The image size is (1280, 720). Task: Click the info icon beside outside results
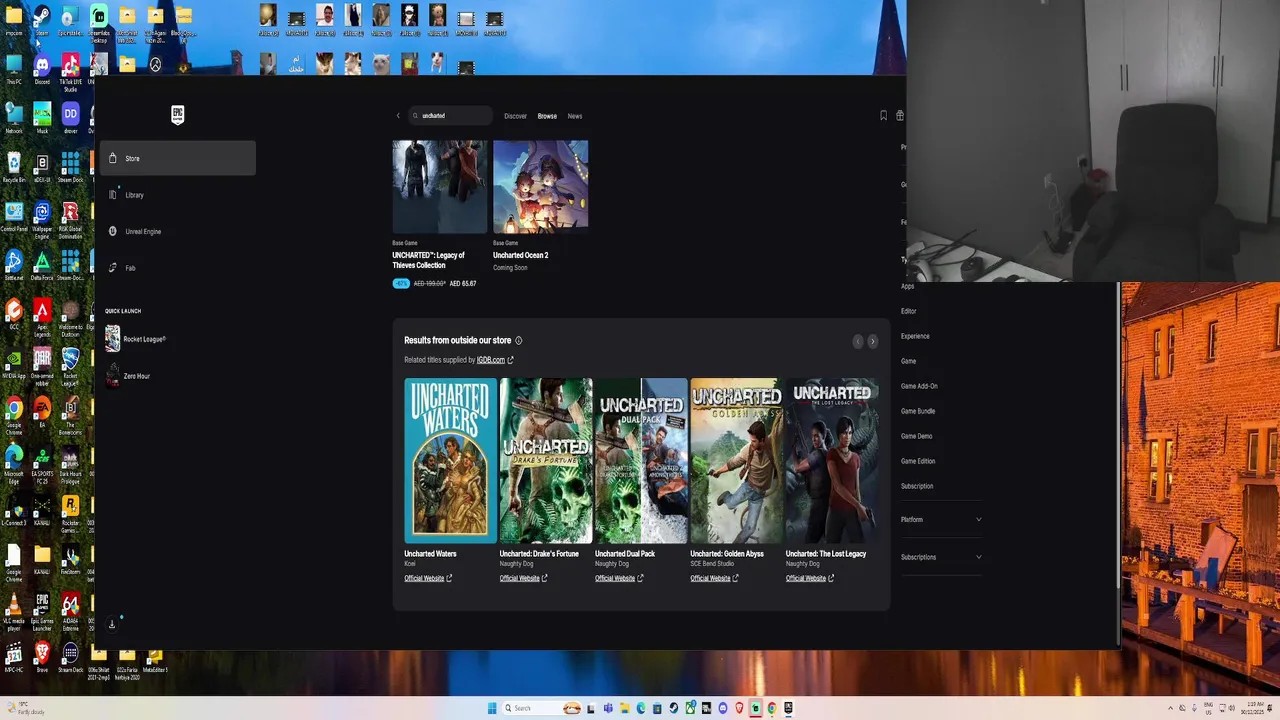[x=518, y=341]
